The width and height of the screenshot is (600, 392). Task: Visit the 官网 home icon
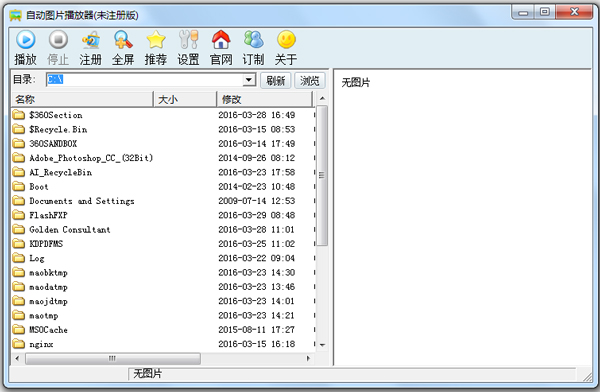click(x=221, y=40)
